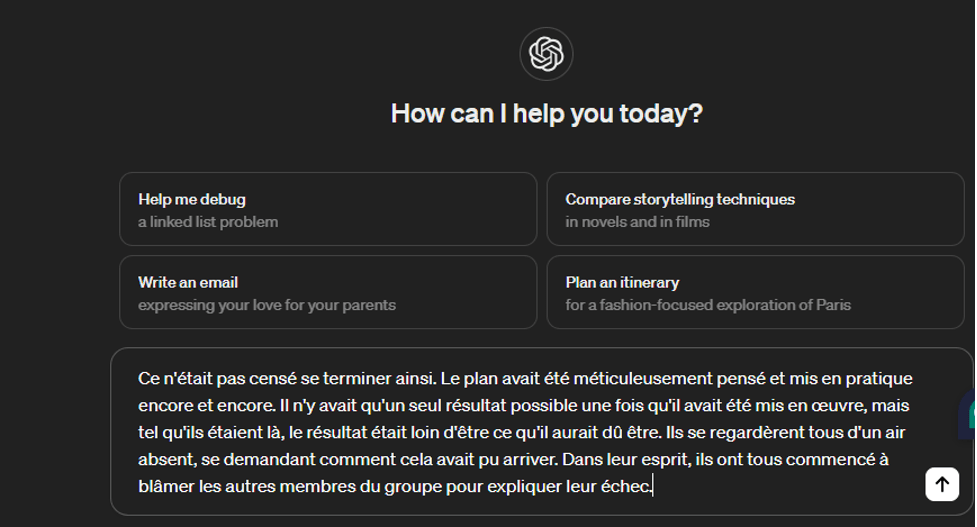Click the word 'œuvre' in the typed text

point(838,406)
